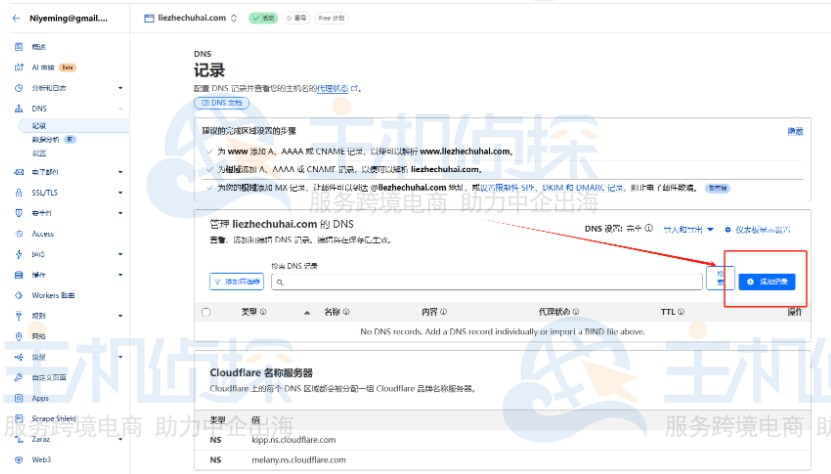Image resolution: width=831 pixels, height=474 pixels.
Task: Click the gear icon for dashboard display settings
Action: tap(728, 230)
